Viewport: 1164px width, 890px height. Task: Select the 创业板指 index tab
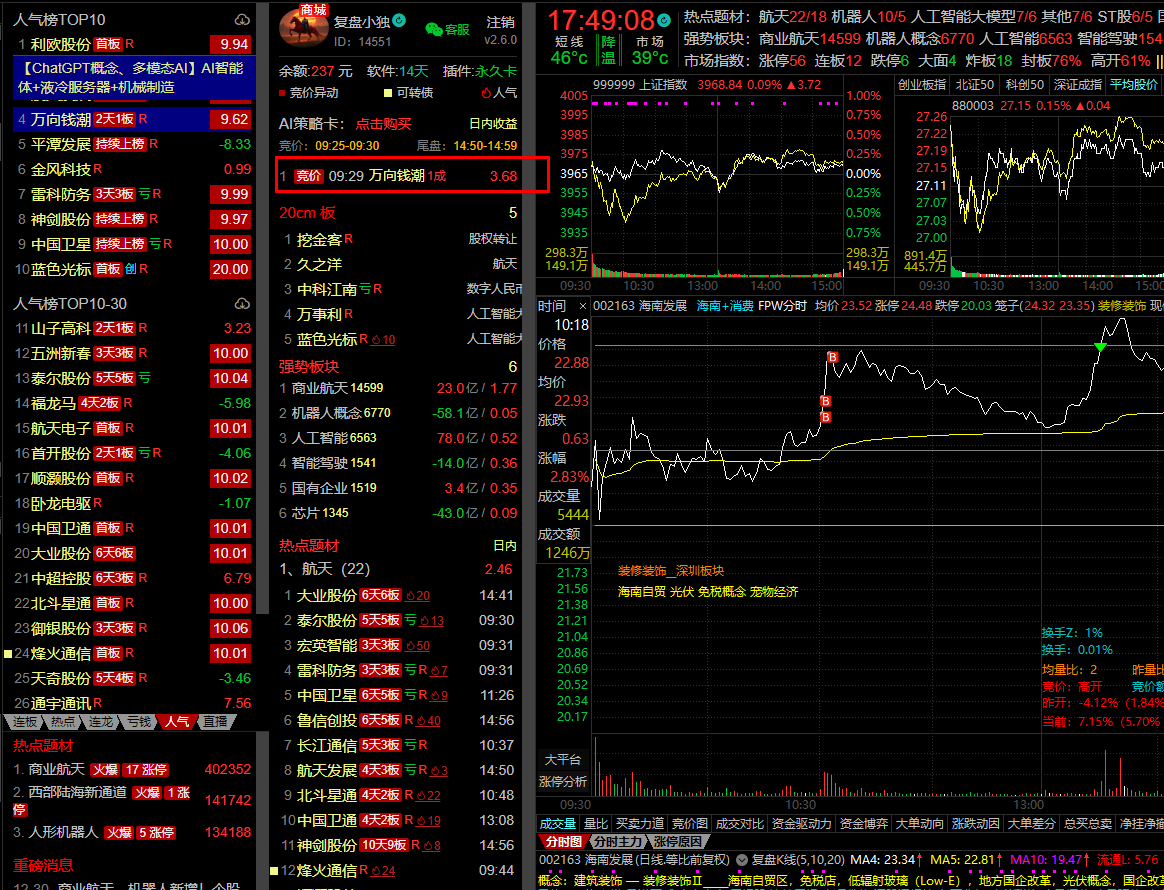[922, 85]
